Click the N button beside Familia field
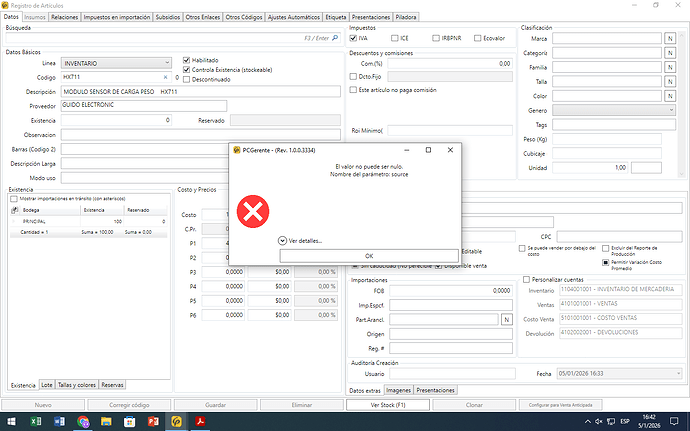The height and width of the screenshot is (431, 690). click(670, 66)
